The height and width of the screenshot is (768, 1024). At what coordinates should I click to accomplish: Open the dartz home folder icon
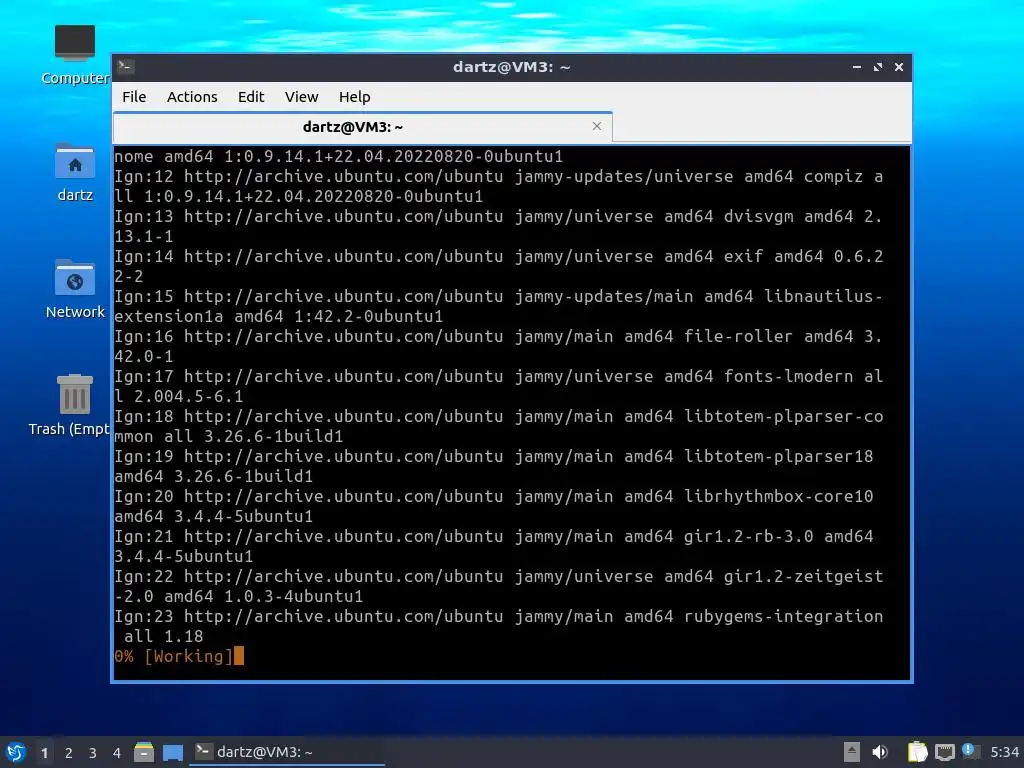pos(74,172)
